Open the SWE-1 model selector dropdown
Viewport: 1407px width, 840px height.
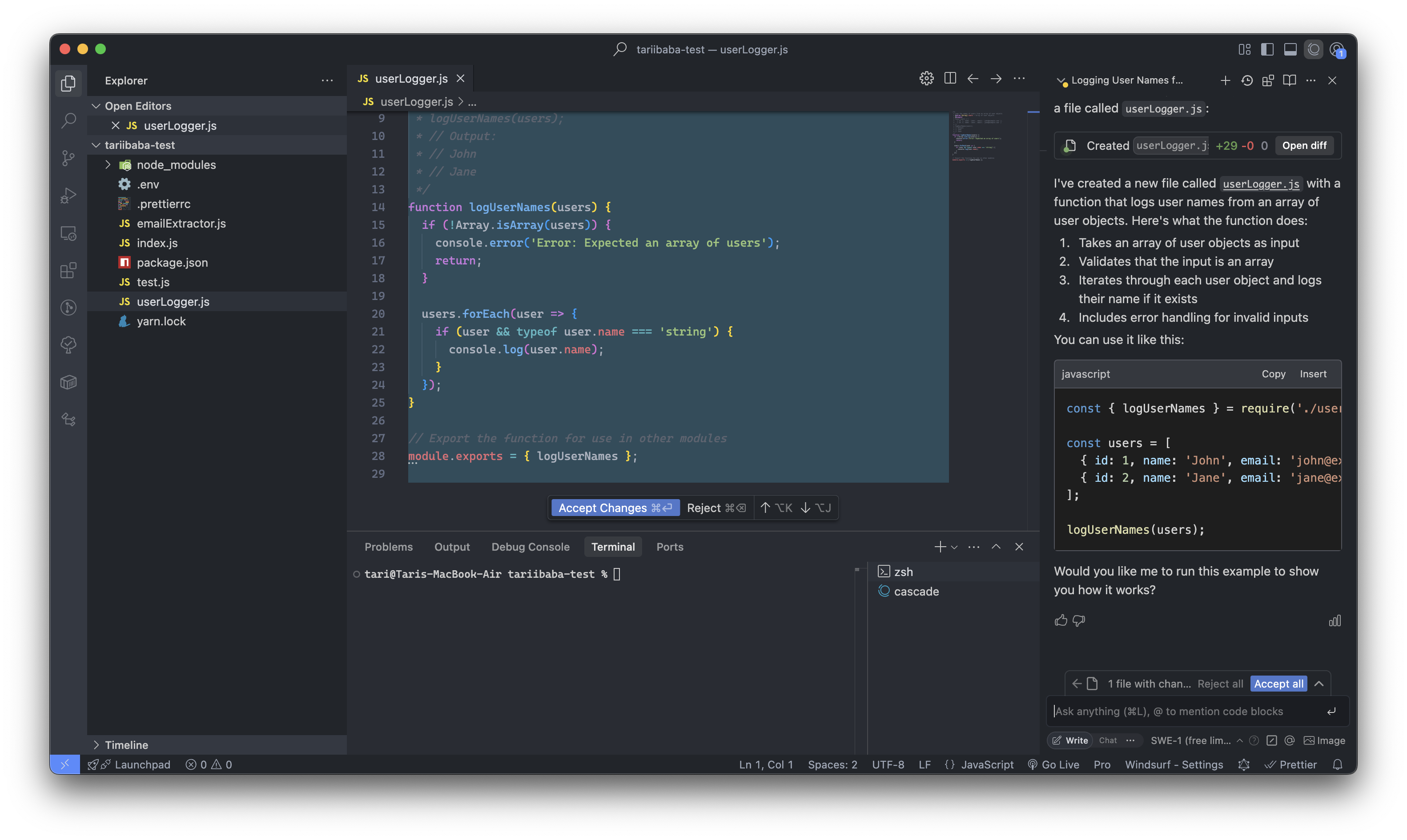[x=1196, y=740]
